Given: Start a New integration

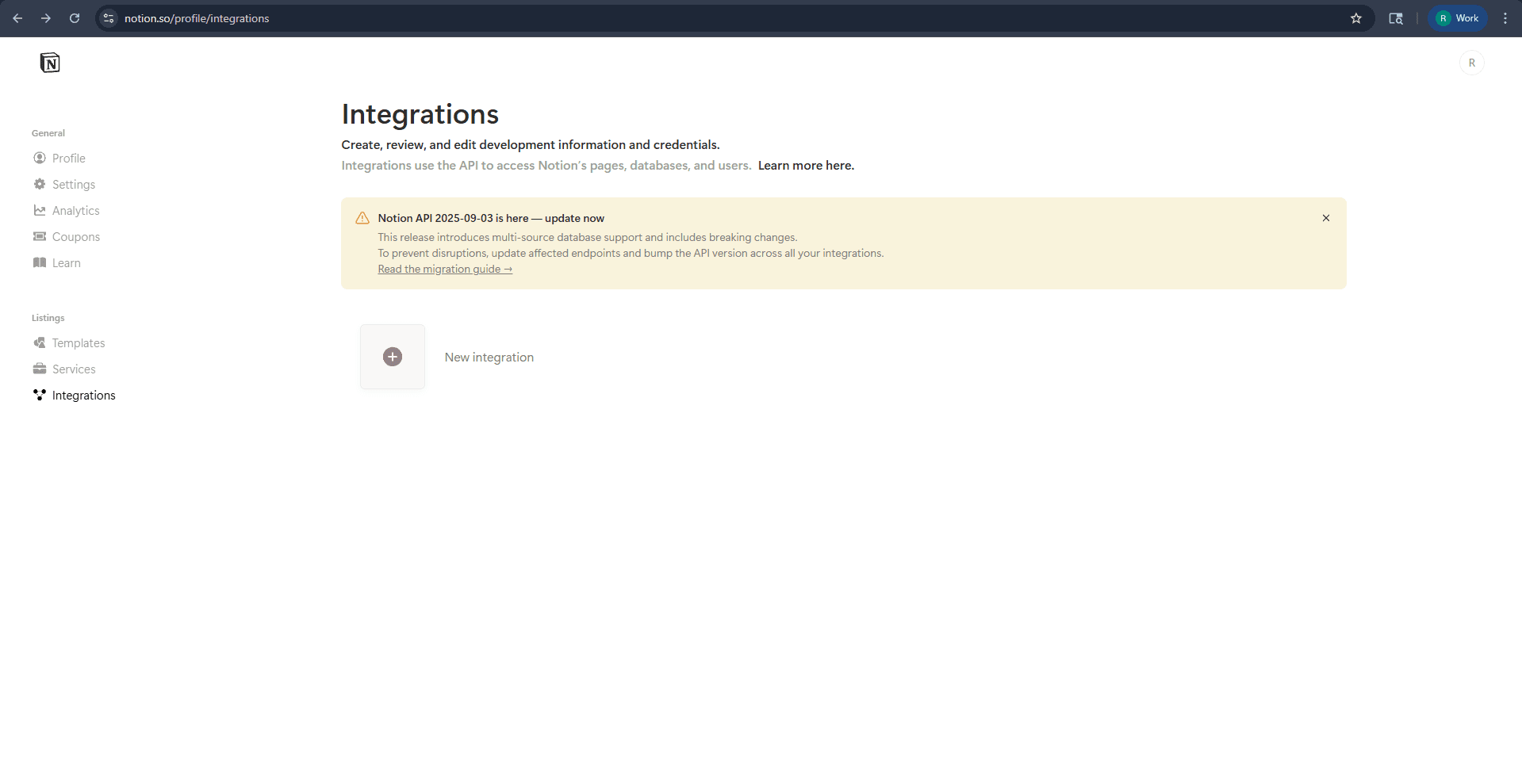Looking at the screenshot, I should (x=489, y=357).
